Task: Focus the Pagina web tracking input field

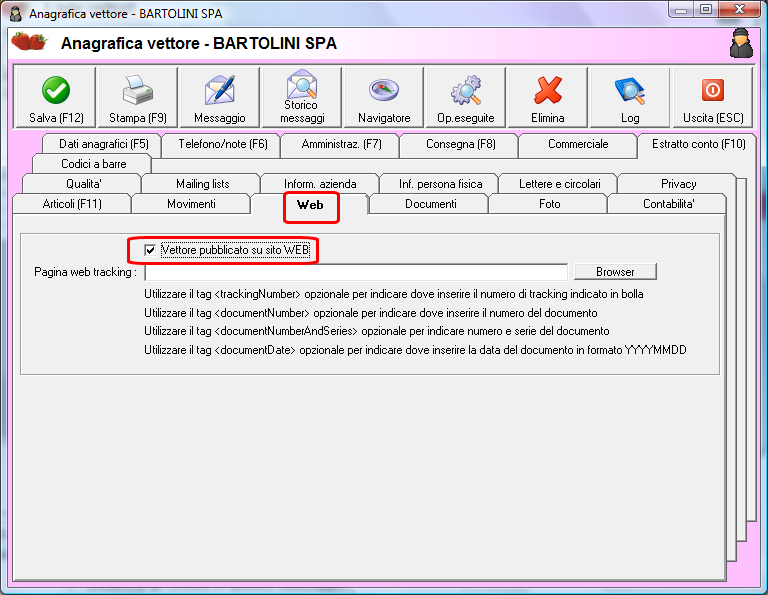Action: coord(356,272)
